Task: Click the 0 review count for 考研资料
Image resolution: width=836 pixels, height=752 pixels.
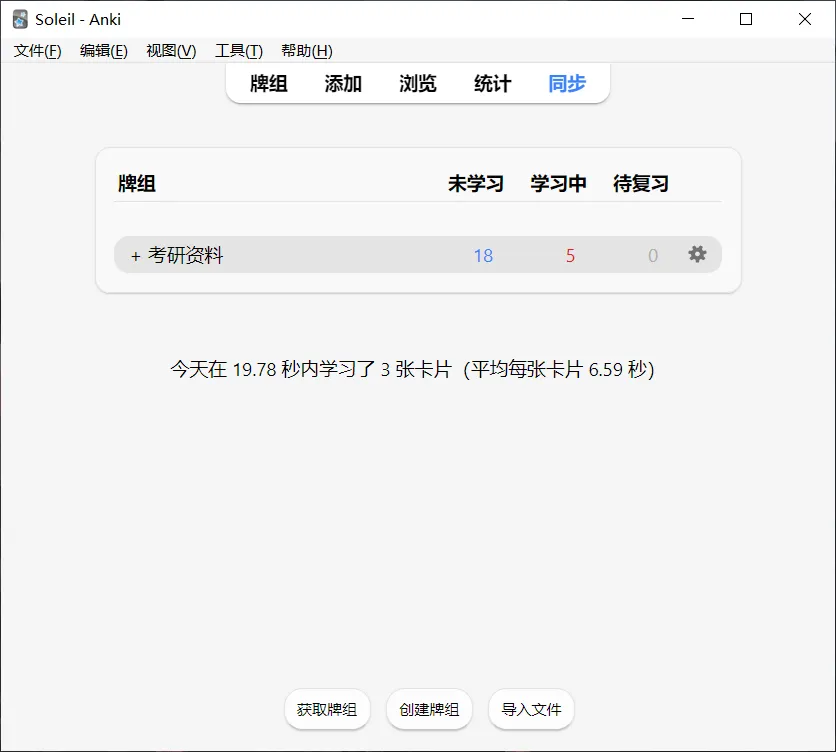Action: [x=652, y=255]
